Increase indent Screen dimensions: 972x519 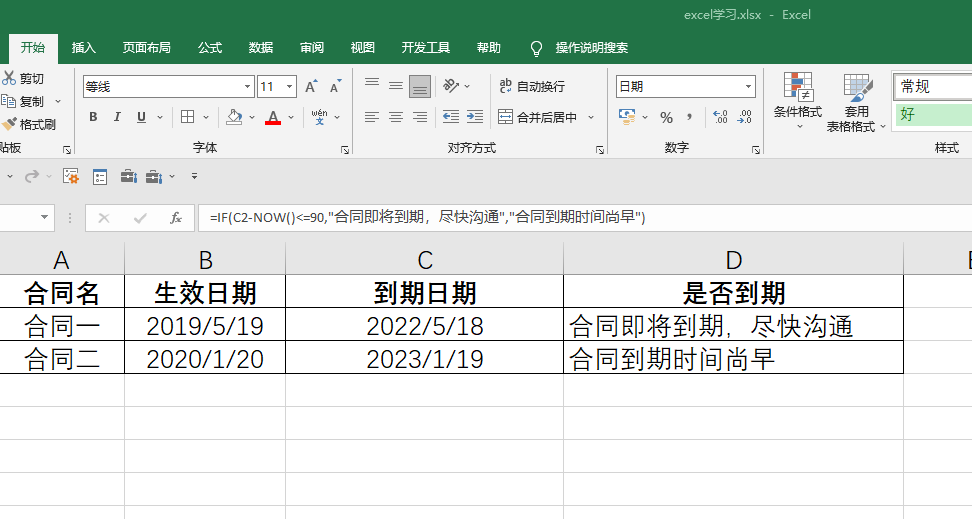click(475, 117)
